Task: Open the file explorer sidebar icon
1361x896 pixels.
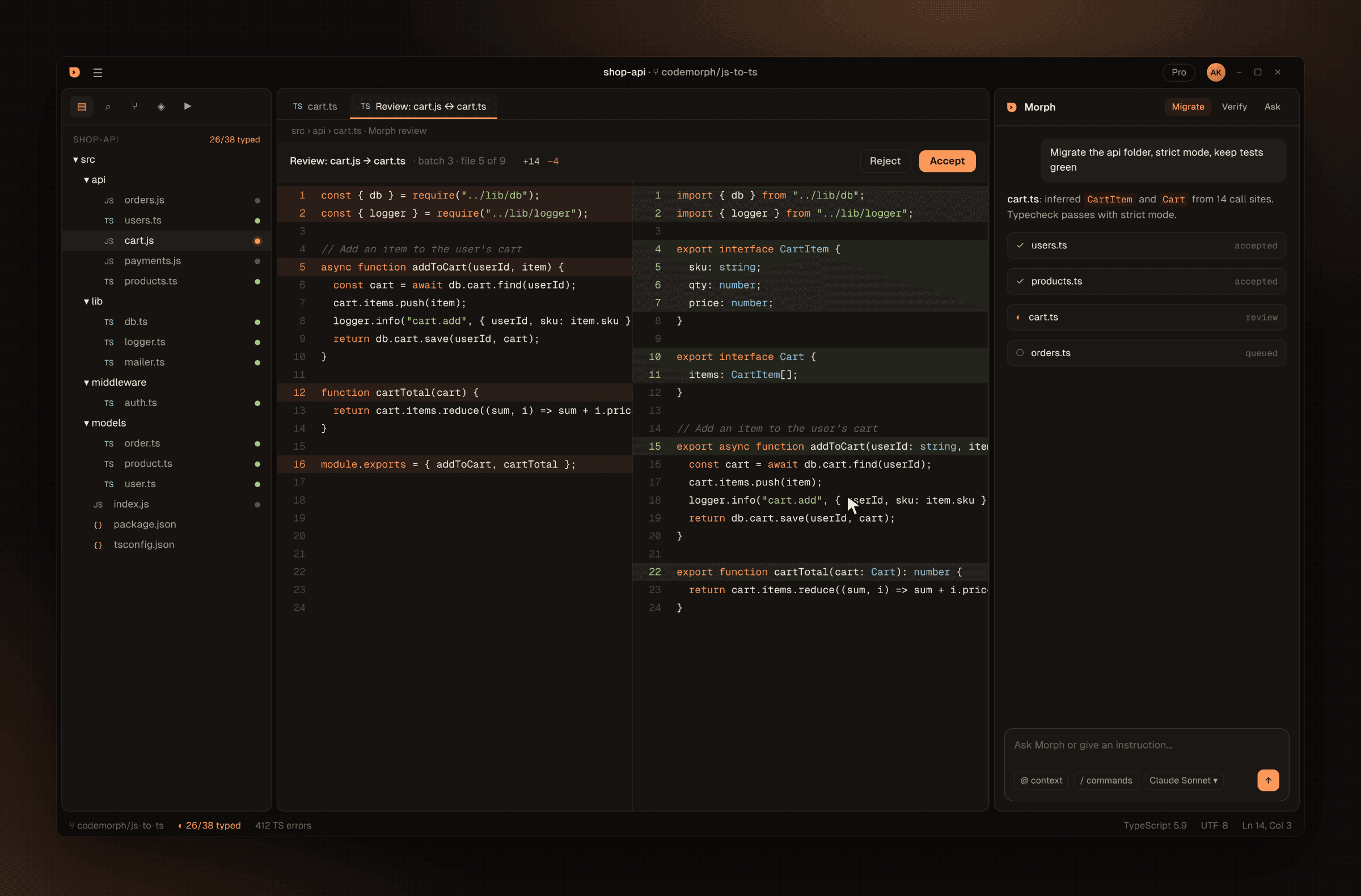Action: click(81, 107)
